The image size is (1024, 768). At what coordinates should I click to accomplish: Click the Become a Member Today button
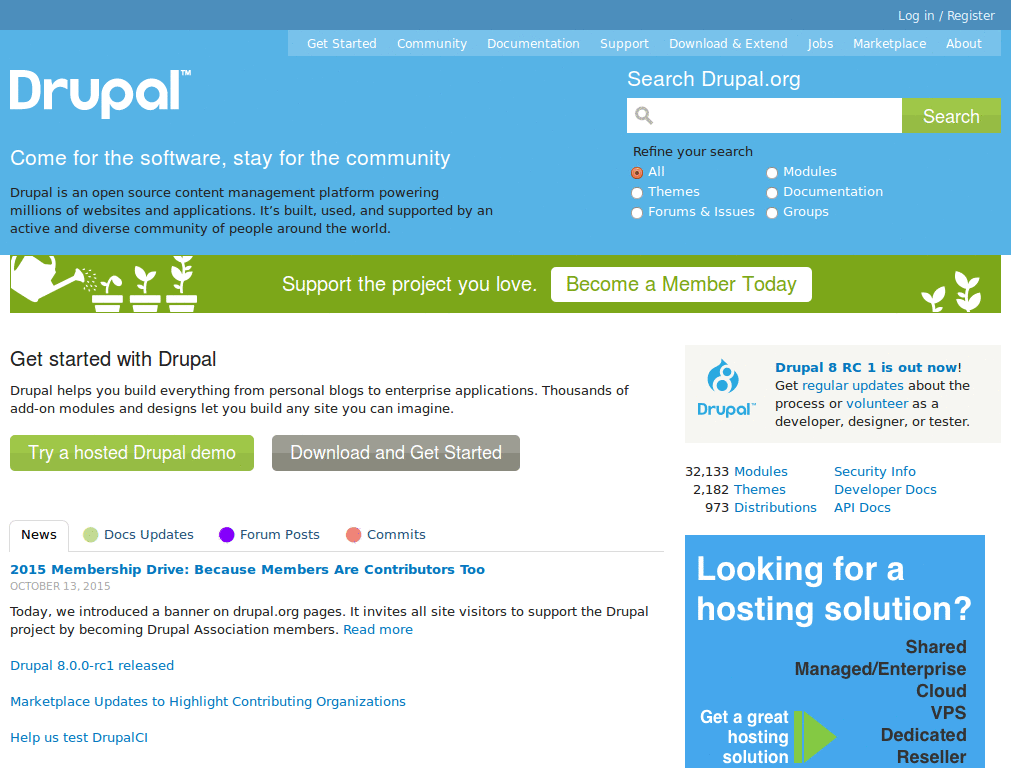click(681, 284)
